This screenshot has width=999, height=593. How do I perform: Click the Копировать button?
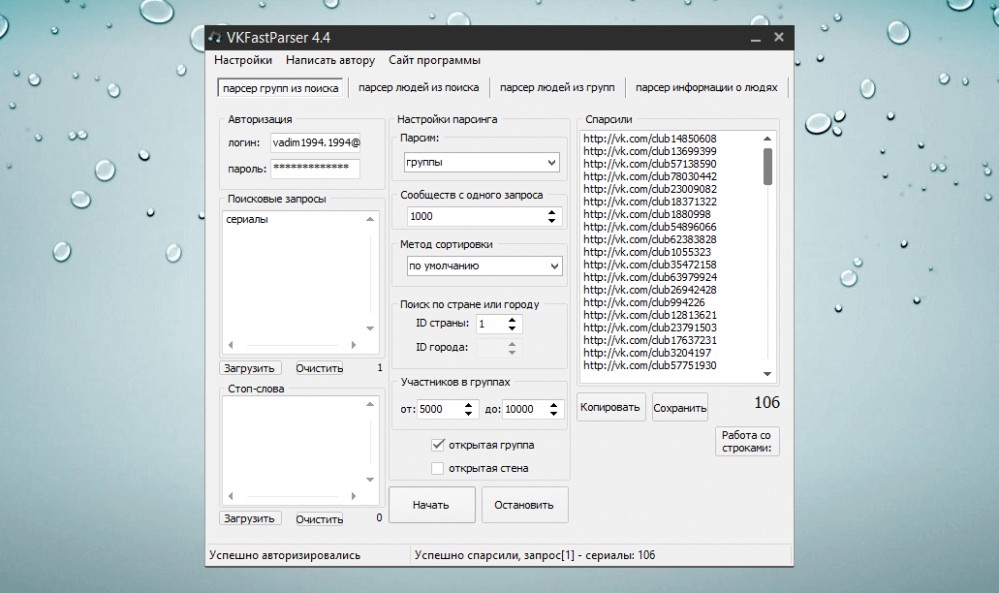[x=610, y=407]
